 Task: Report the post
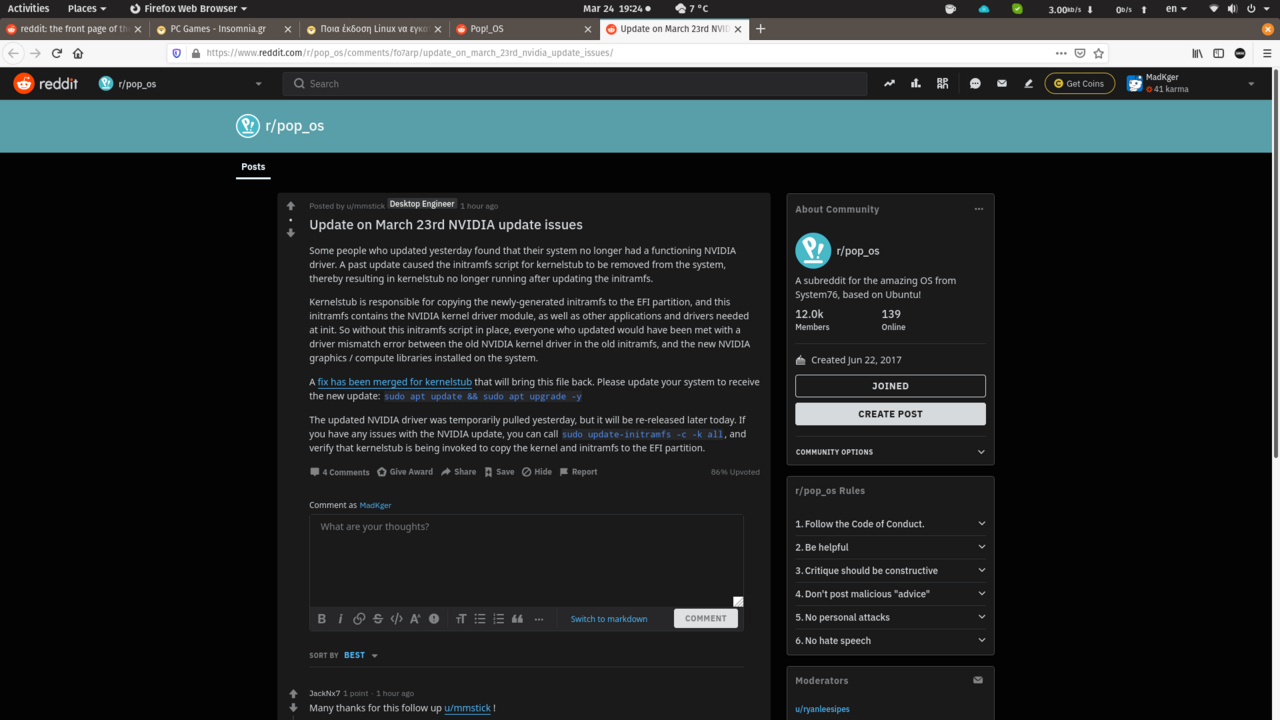[578, 472]
